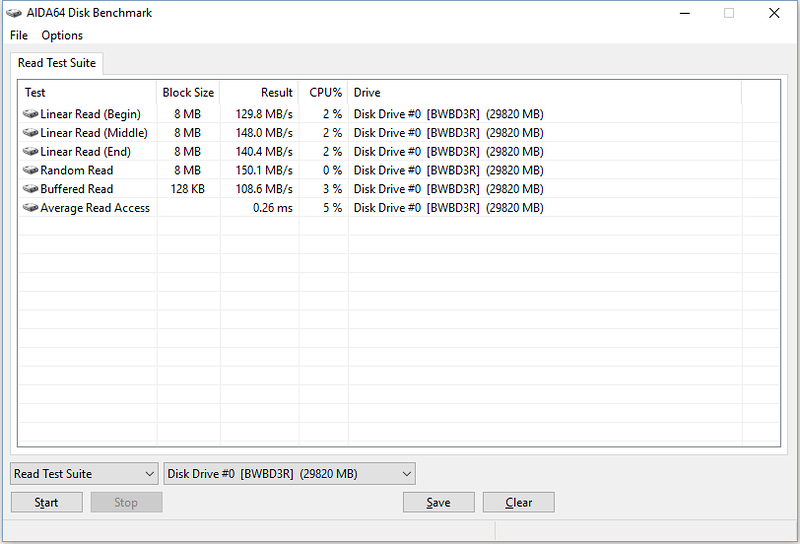Click the Result column header

(259, 92)
